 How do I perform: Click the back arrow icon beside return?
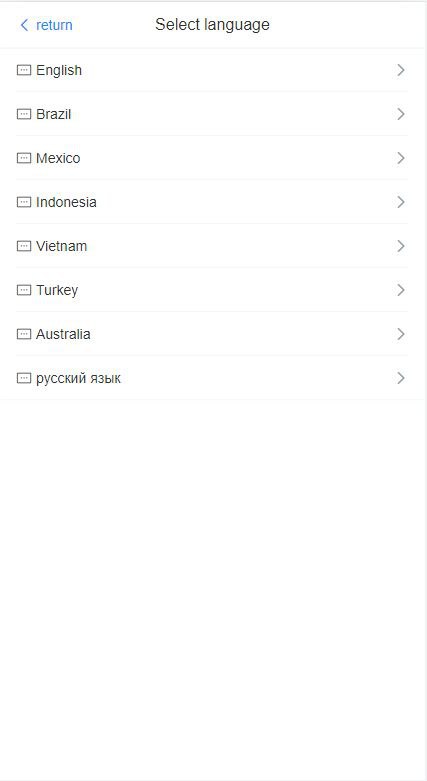(24, 25)
